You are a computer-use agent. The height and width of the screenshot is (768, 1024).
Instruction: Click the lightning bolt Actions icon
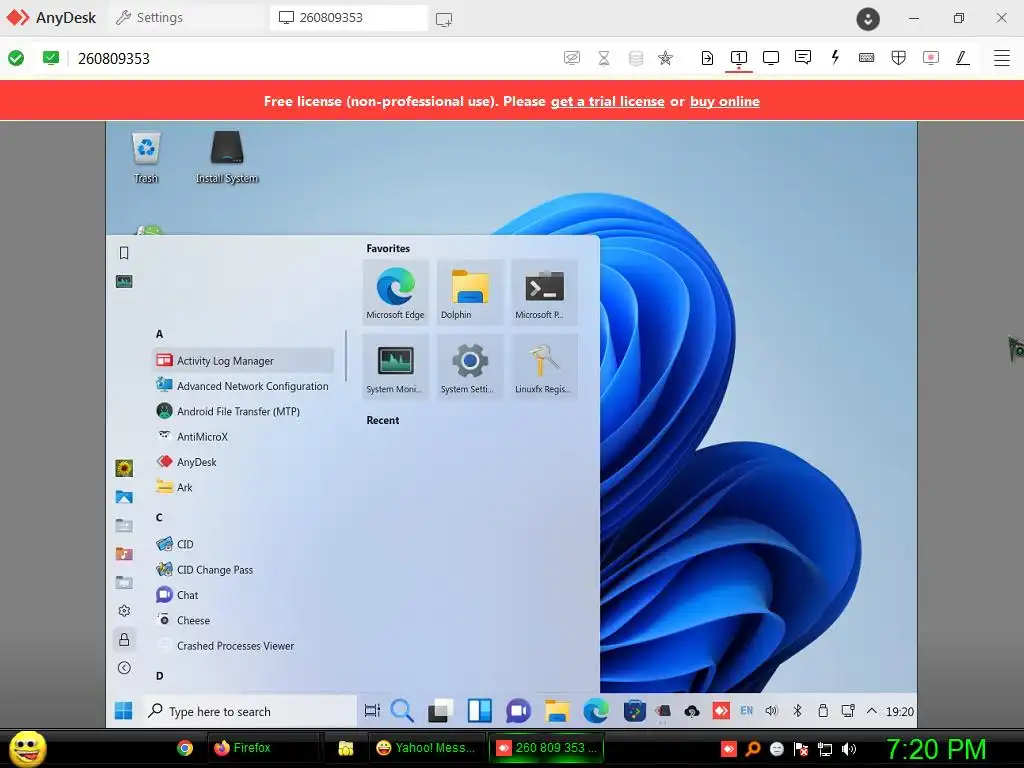coord(835,57)
